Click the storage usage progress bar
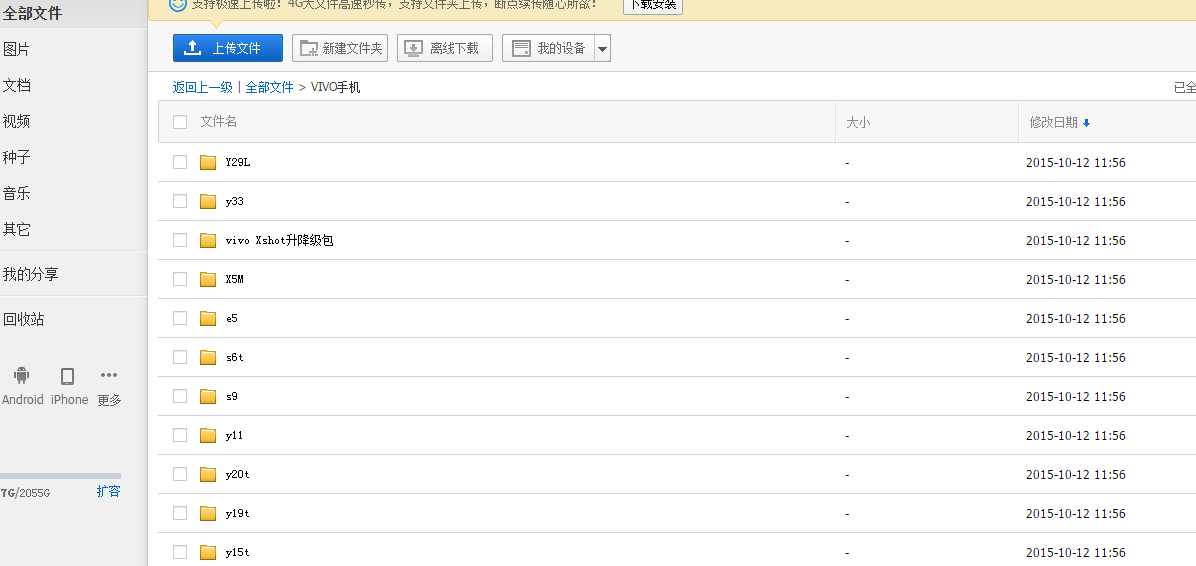Screen dimensions: 1196x566 pyautogui.click(x=60, y=476)
